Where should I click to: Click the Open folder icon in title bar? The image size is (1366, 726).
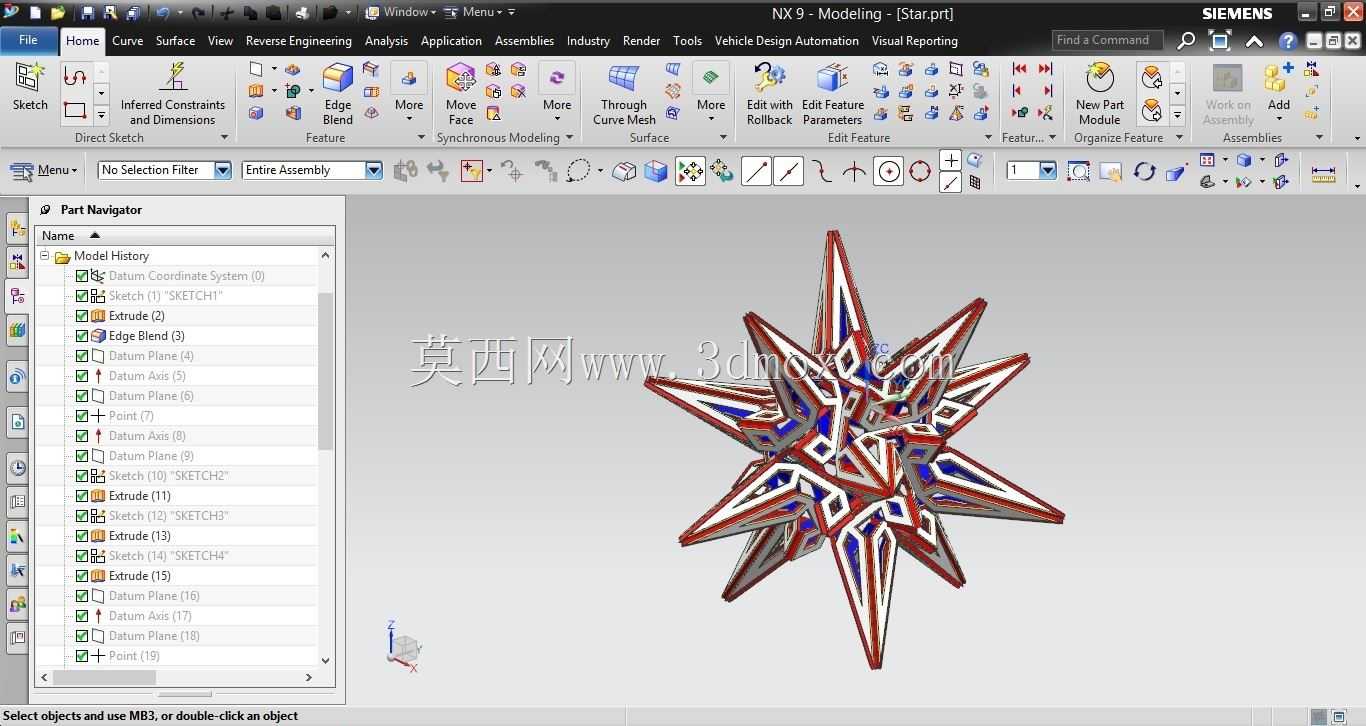pyautogui.click(x=58, y=13)
